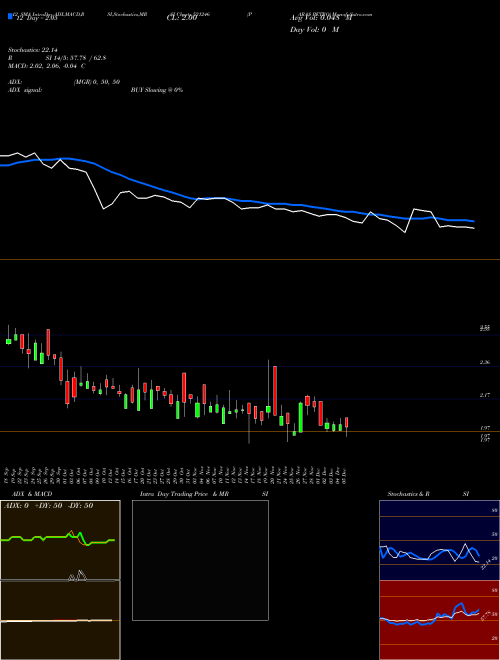This screenshot has width=500, height=660.
Task: Click the 'ADX signal:' label
Action: [x=25, y=90]
